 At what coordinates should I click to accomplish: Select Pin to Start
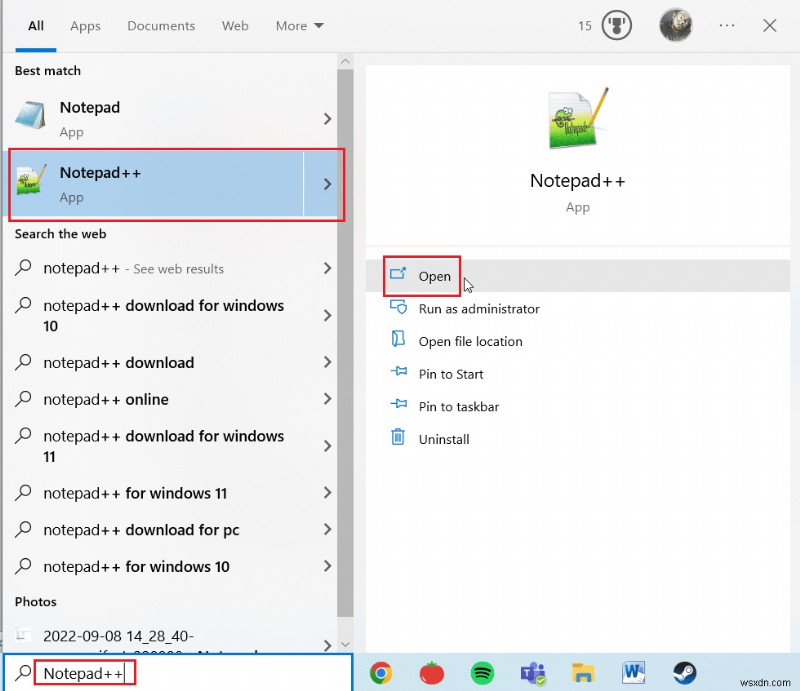pyautogui.click(x=578, y=374)
